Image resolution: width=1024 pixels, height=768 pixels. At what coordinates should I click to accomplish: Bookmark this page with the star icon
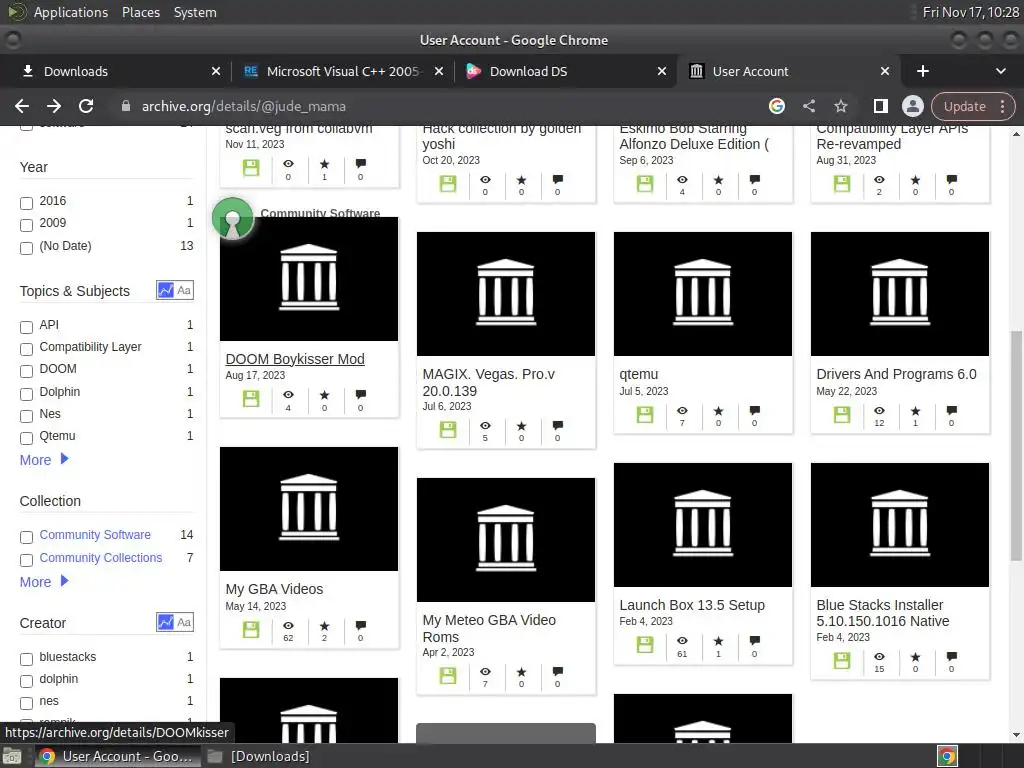[x=840, y=106]
